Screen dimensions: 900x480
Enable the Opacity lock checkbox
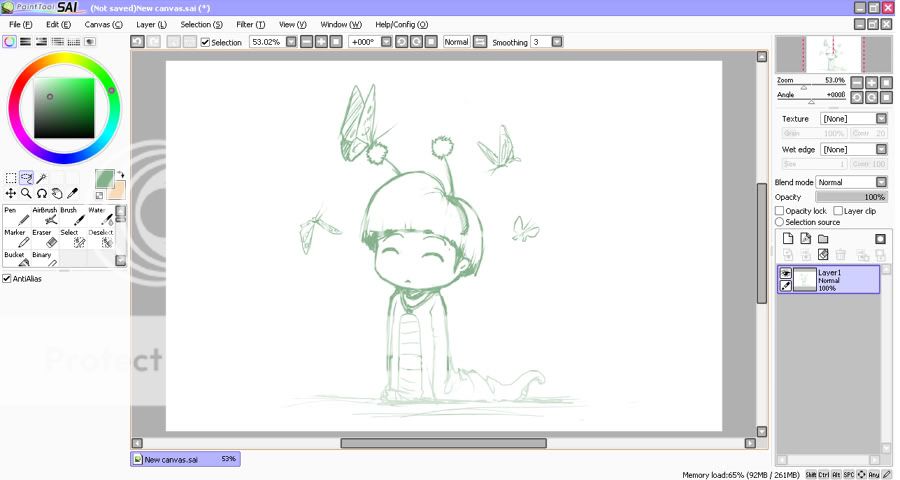[780, 211]
